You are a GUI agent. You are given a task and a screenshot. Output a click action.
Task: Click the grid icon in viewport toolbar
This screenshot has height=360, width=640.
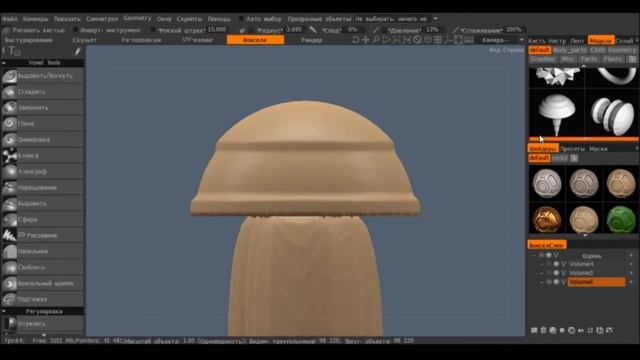tap(438, 40)
